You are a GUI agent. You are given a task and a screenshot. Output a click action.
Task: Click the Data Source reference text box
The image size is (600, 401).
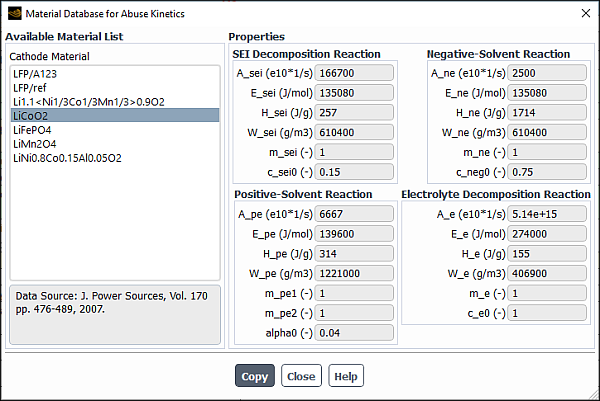coord(115,315)
